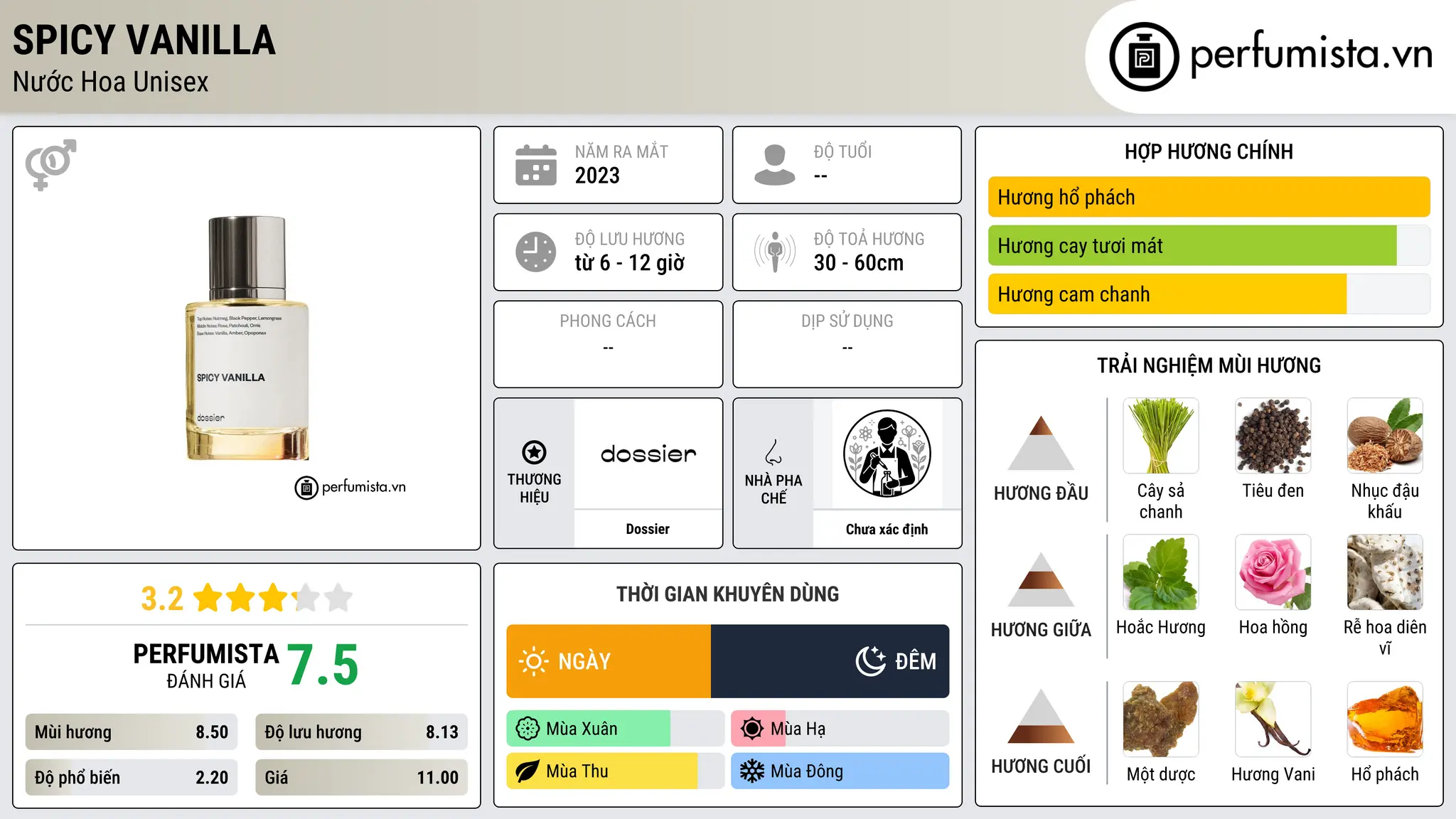Viewport: 1456px width, 819px height.
Task: Click the Mùa Đông season bar
Action: (x=840, y=771)
